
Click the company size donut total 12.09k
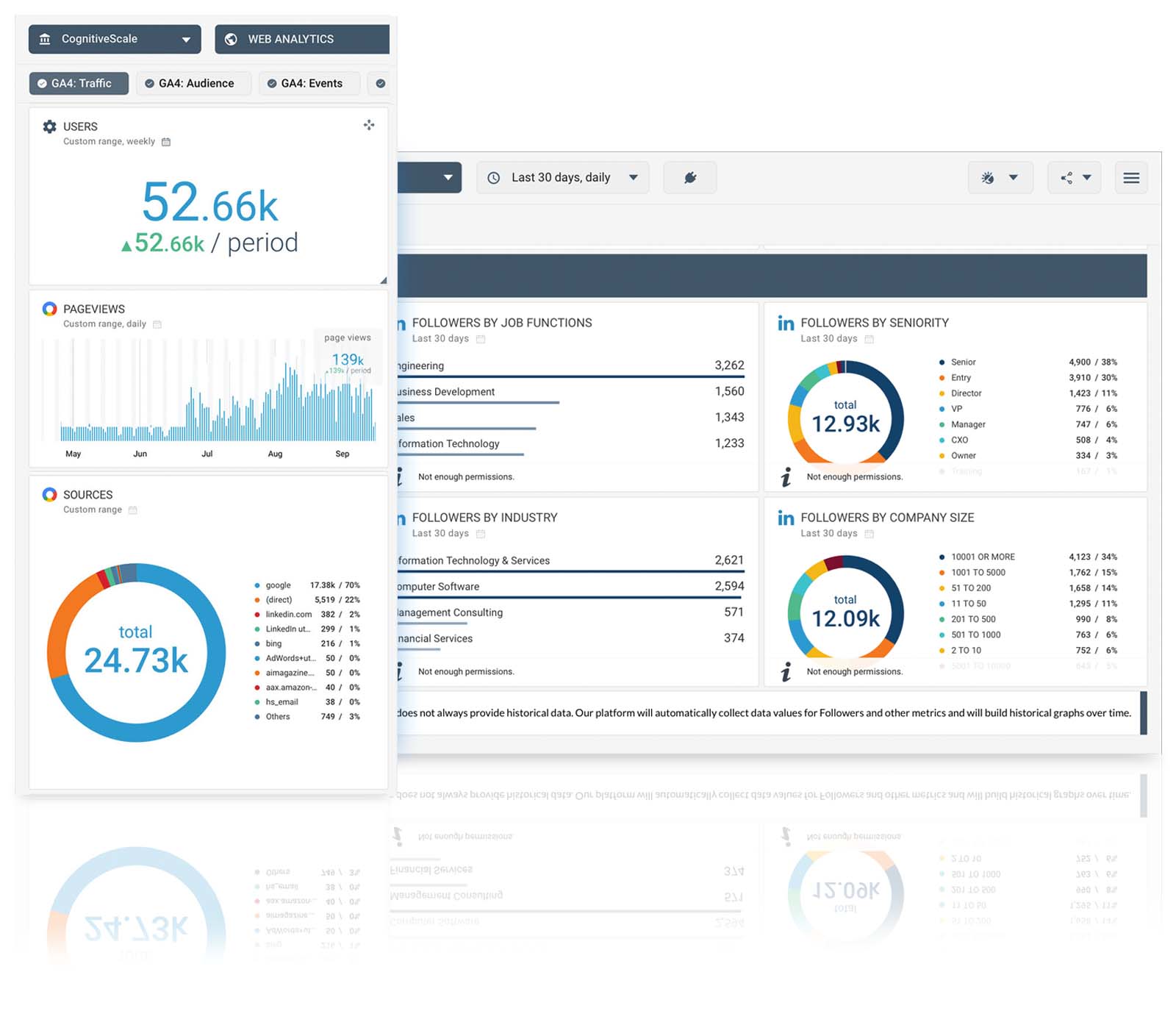click(x=845, y=612)
